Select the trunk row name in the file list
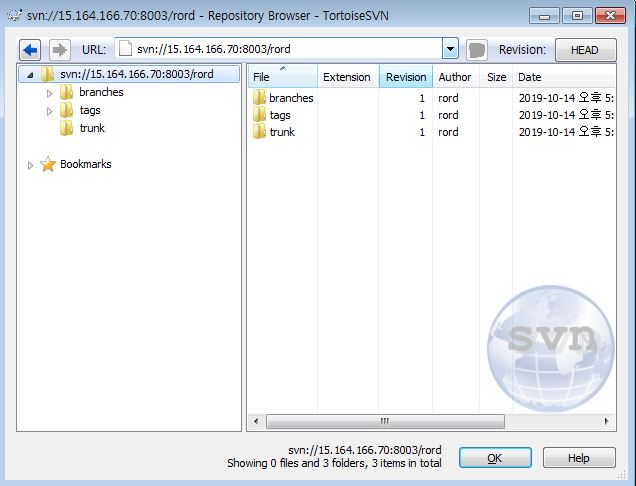The image size is (636, 486). tap(282, 132)
